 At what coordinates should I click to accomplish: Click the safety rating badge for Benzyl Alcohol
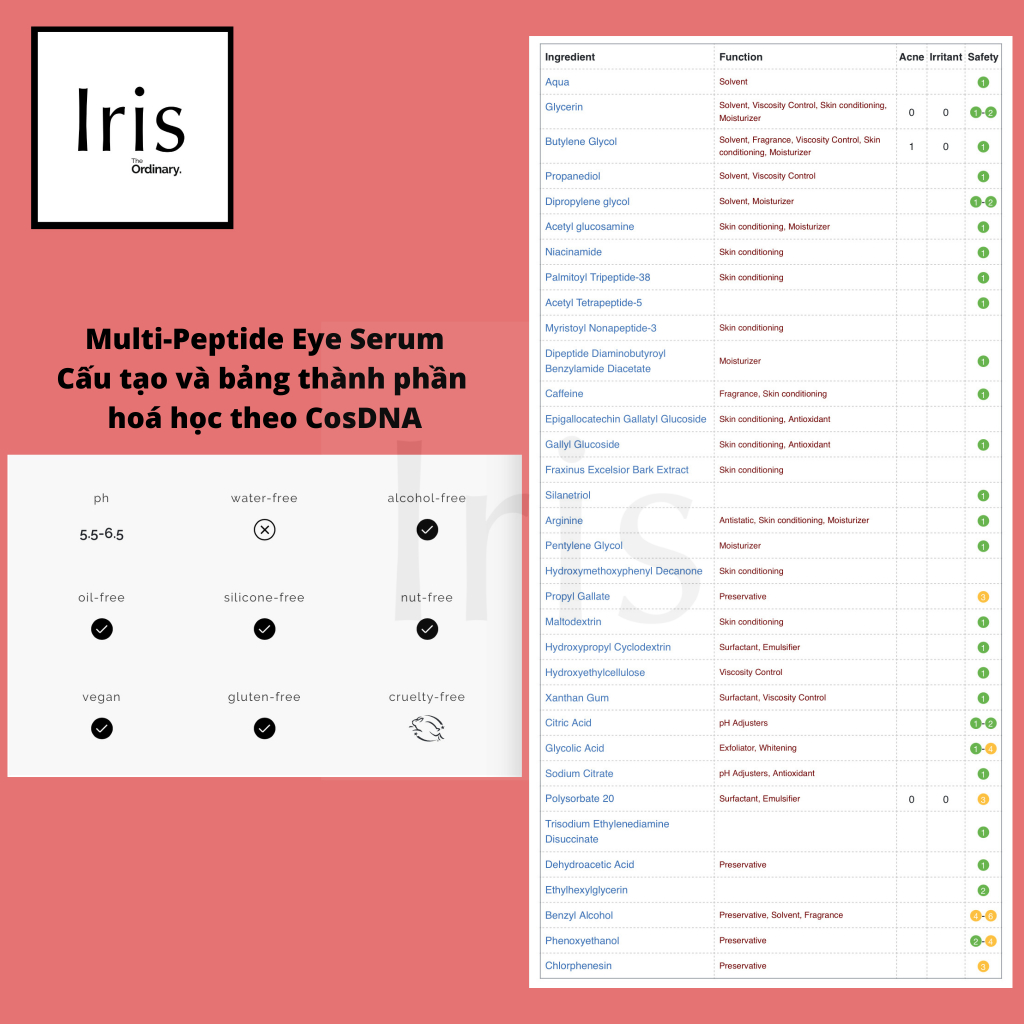(x=983, y=915)
